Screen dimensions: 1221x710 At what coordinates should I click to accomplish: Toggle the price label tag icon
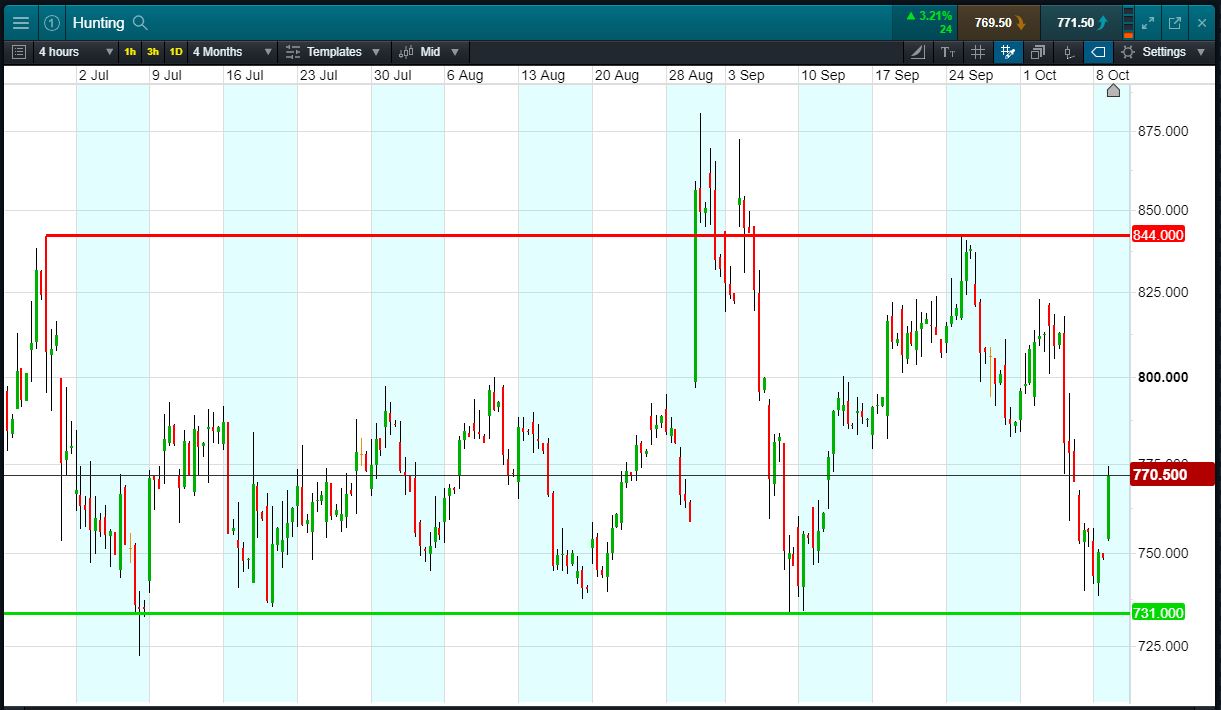coord(1098,52)
